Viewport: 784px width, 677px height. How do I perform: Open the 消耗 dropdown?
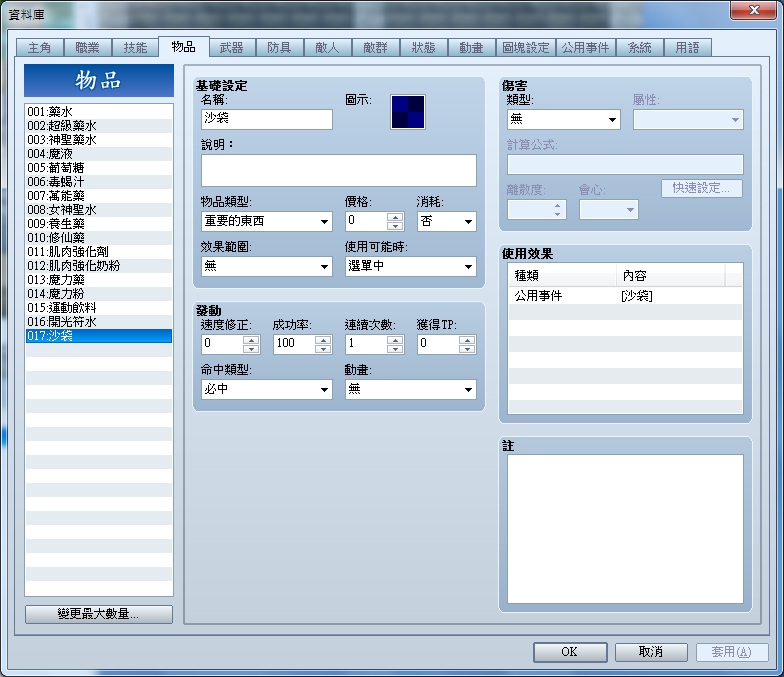446,222
